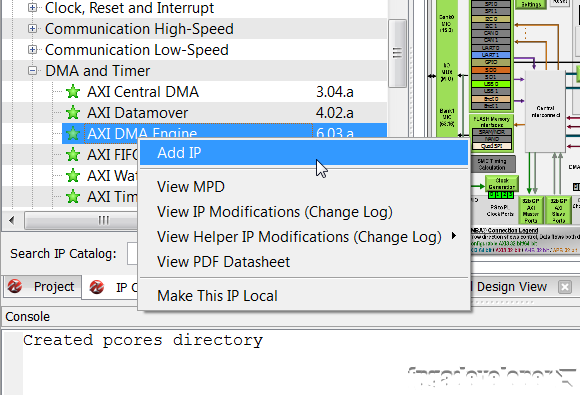Click the horizontal scrollbar left arrow
Screen dimensions: 580x395
coord(11,220)
